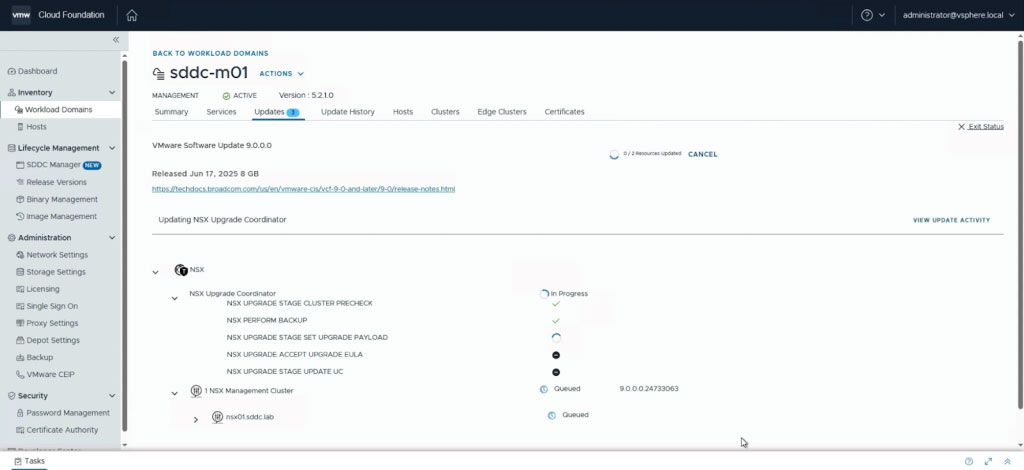1024x470 pixels.
Task: Collapse the left navigation sidebar
Action: tap(115, 40)
